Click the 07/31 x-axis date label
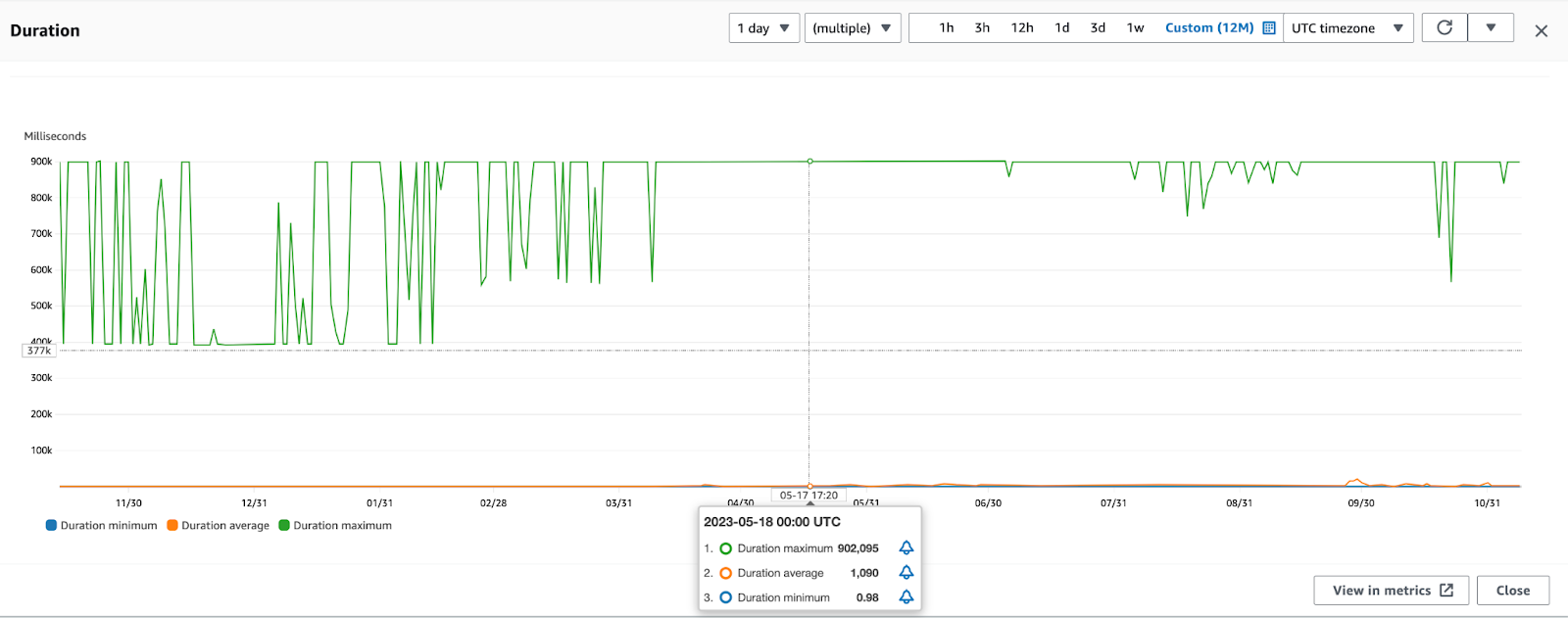 [1113, 503]
